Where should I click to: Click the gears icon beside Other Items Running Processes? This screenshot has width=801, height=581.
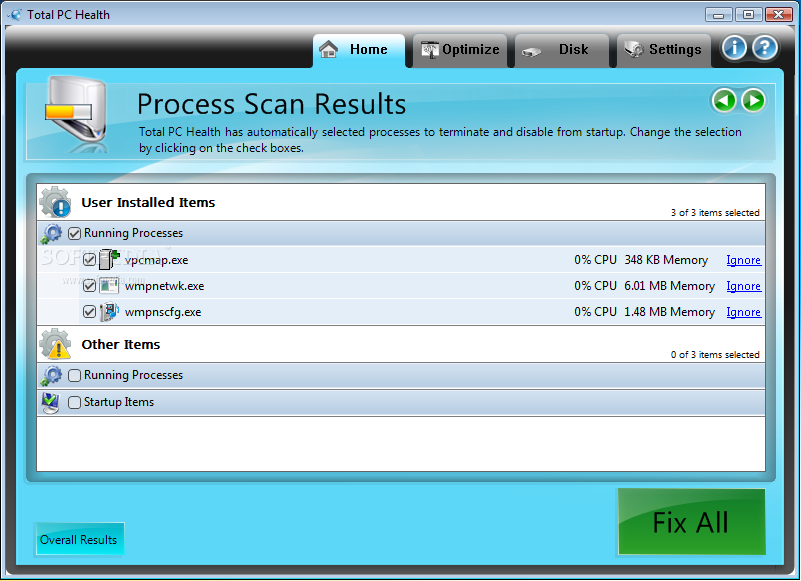tap(52, 376)
